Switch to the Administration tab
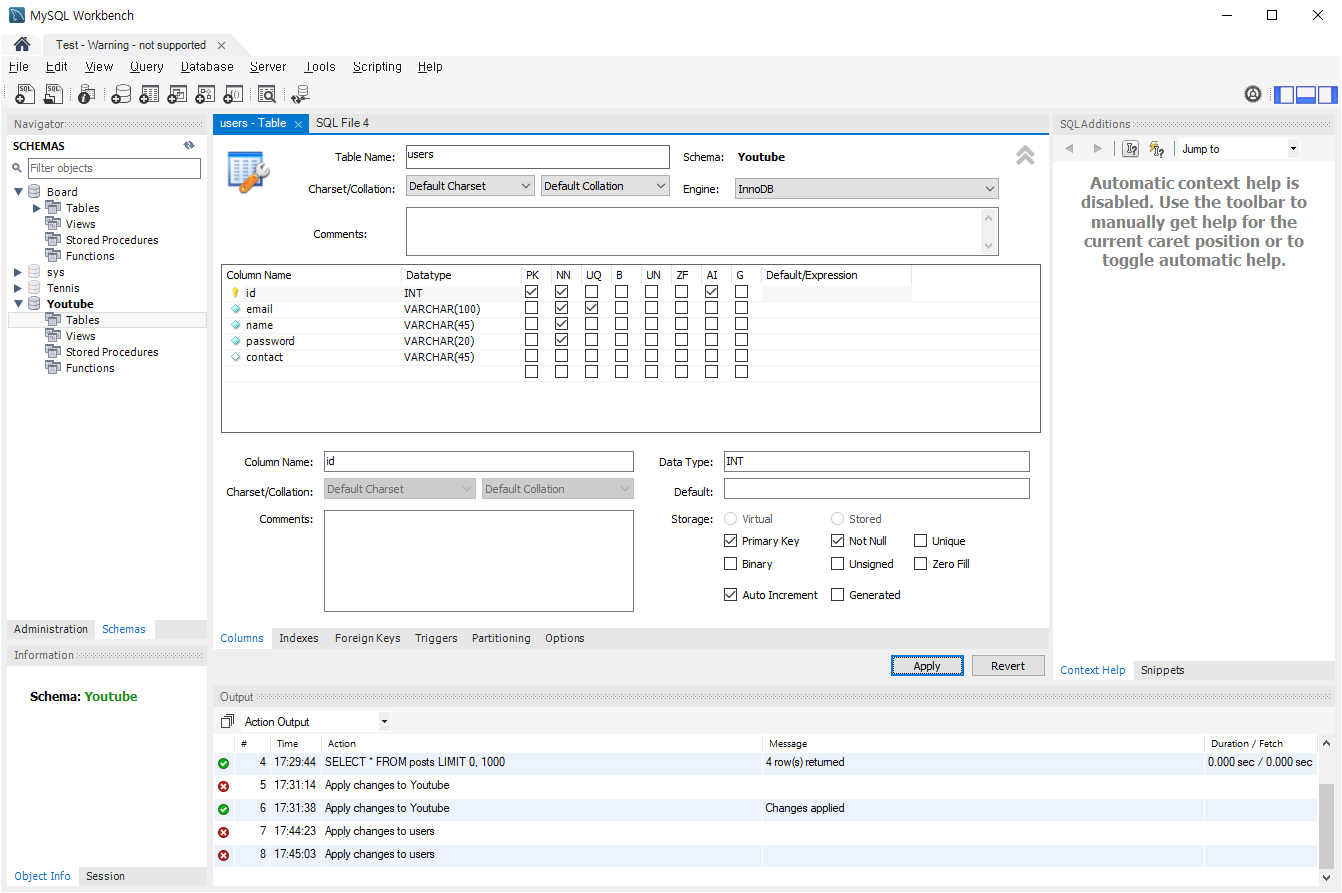Screen dimensions: 1342x893 pos(51,629)
